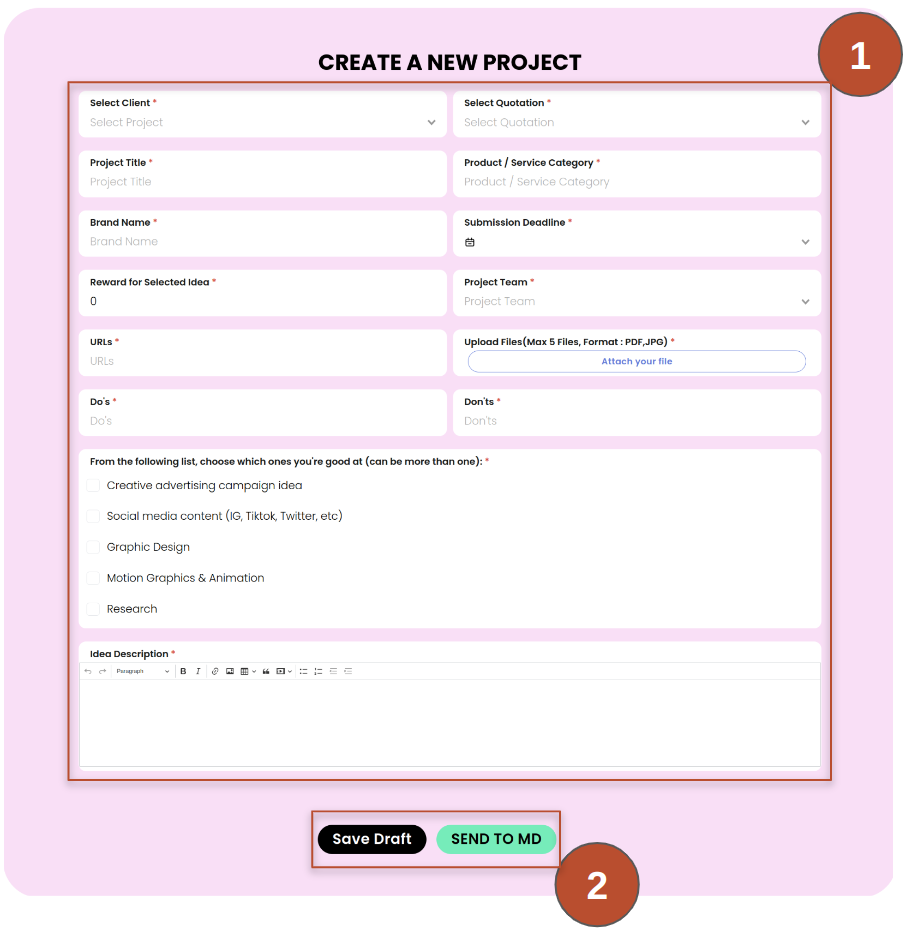Check Creative advertising campaign idea
The width and height of the screenshot is (906, 932).
click(x=93, y=486)
